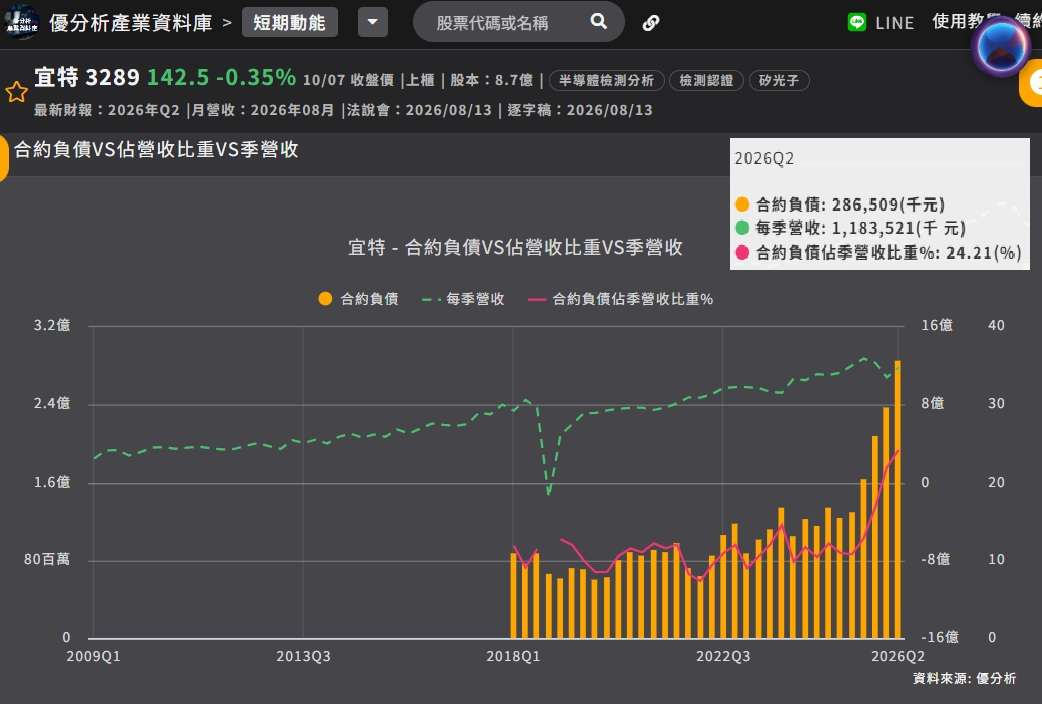
Task: Click the 2022Q3 x-axis label
Action: click(x=723, y=656)
